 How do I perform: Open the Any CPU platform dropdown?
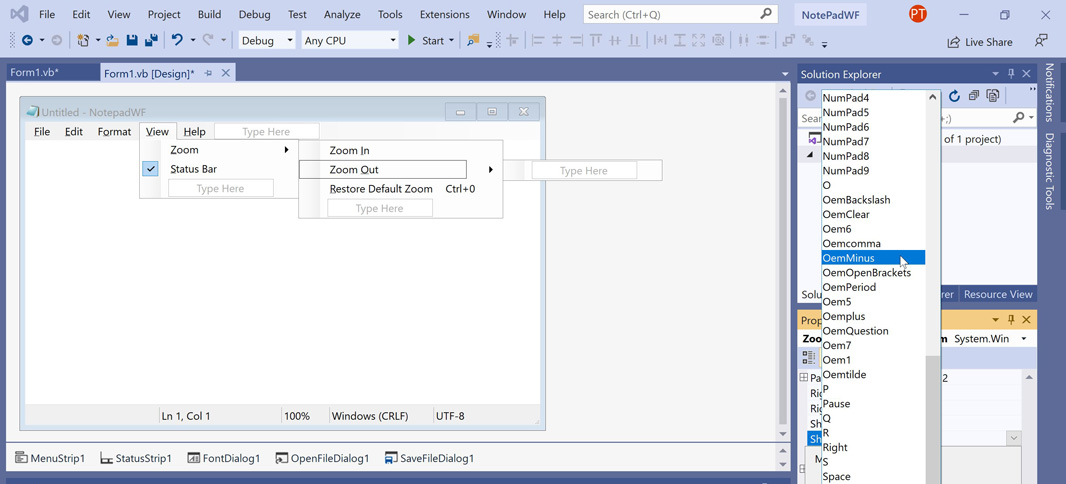(x=349, y=41)
